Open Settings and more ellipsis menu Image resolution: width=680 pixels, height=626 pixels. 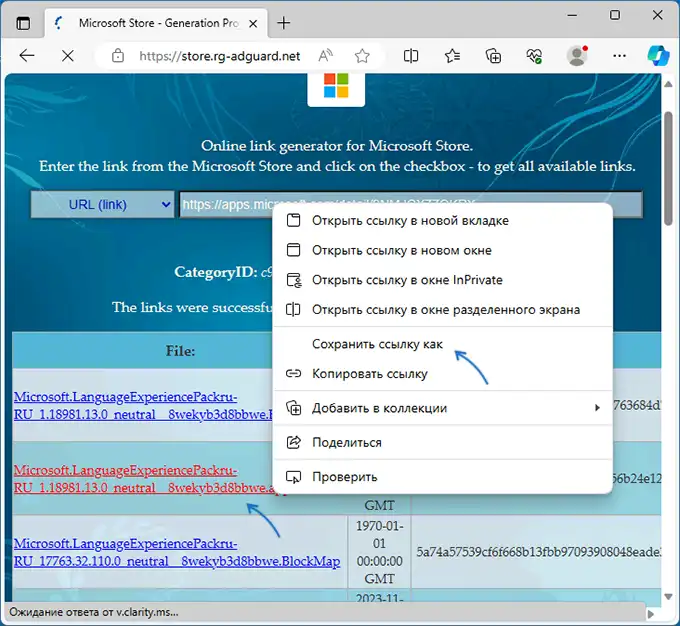click(619, 56)
